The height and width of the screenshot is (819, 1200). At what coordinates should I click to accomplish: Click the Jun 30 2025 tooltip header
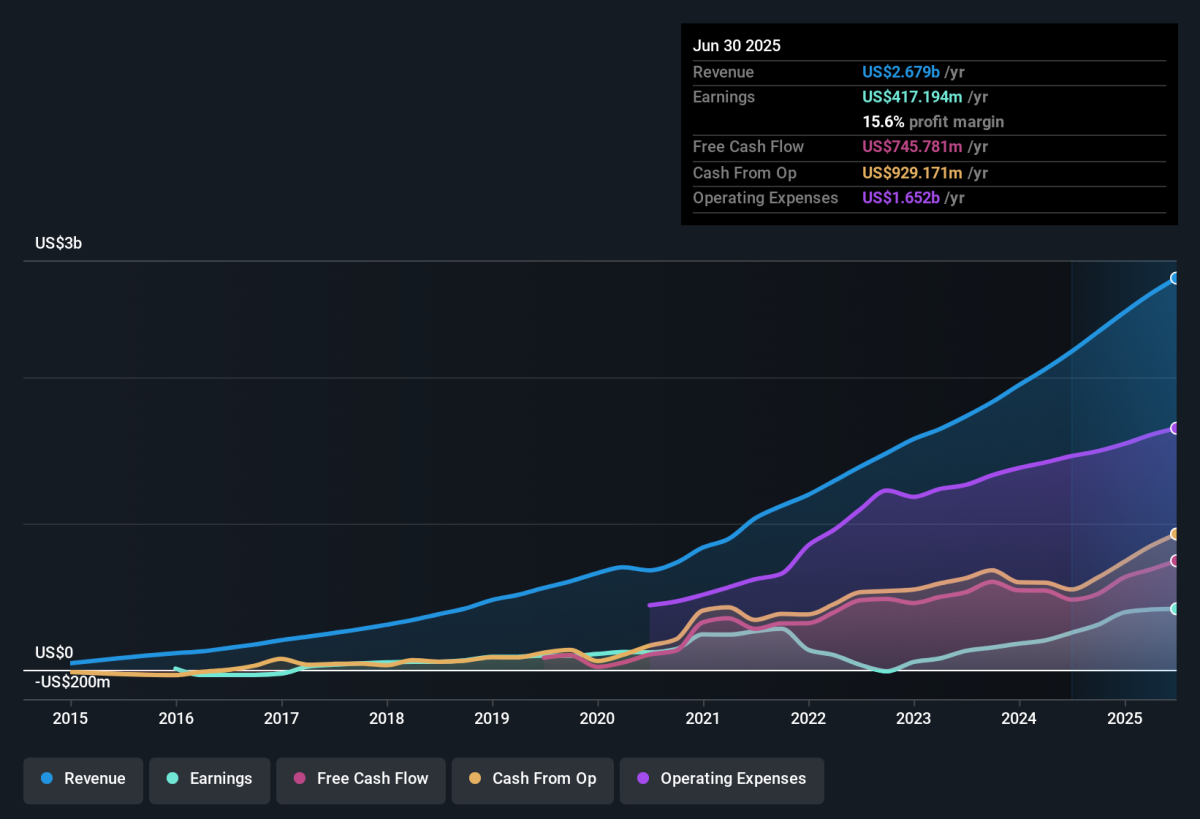[737, 46]
